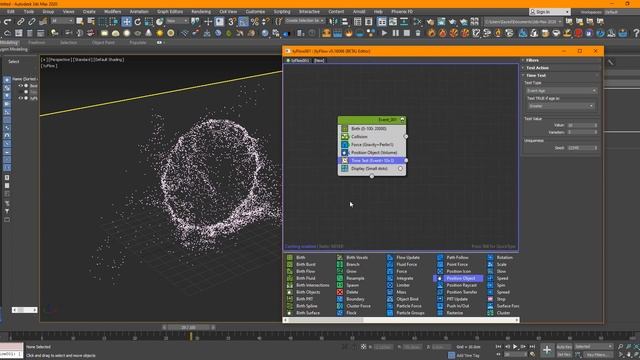Click the Redo arrow icon
Screen dimensions: 640x360
[7, 22]
